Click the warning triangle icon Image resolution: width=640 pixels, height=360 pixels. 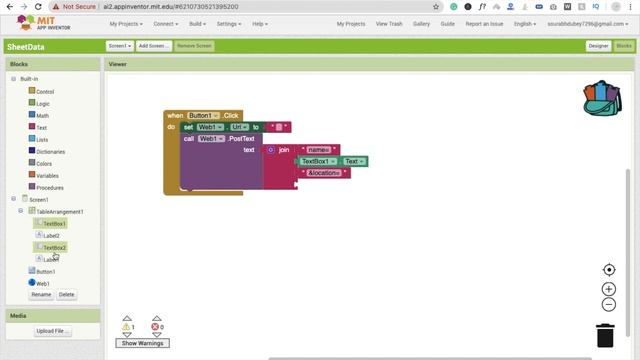point(126,327)
